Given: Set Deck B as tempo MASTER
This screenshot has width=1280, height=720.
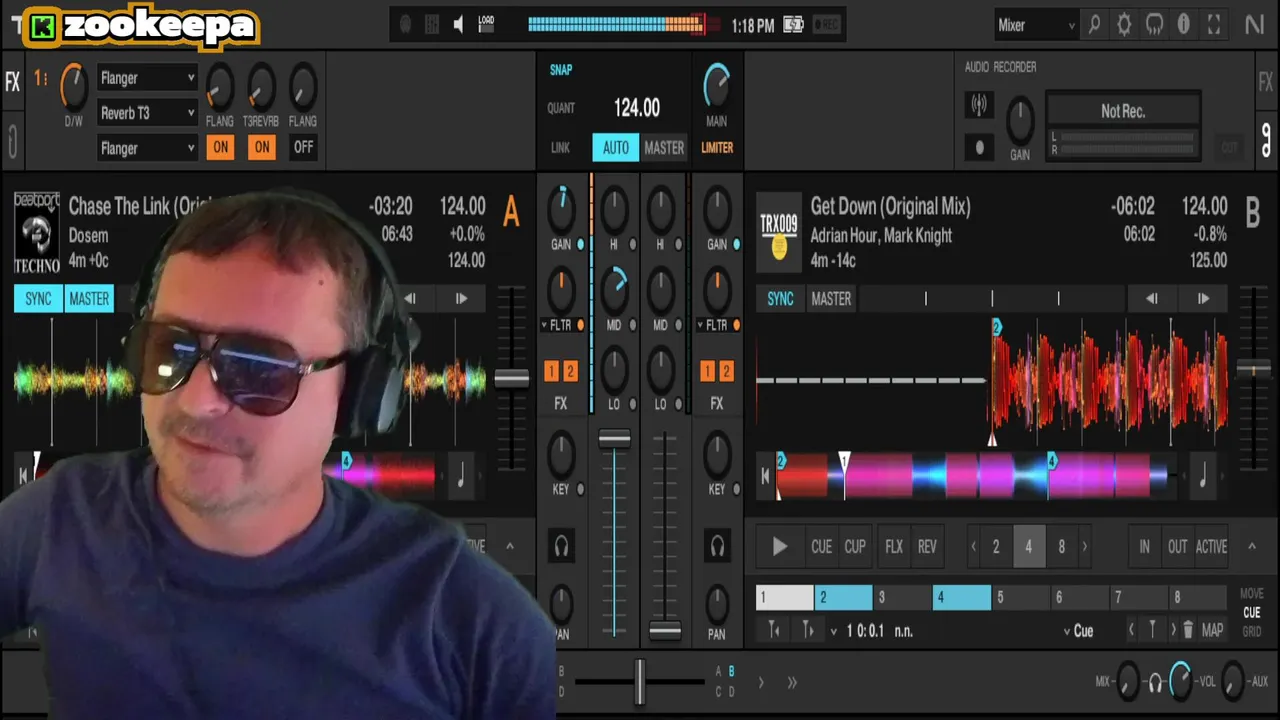Looking at the screenshot, I should [x=831, y=298].
